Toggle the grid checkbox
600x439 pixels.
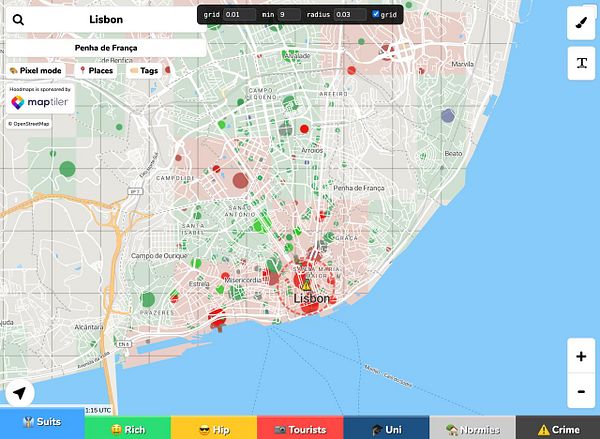coord(375,14)
